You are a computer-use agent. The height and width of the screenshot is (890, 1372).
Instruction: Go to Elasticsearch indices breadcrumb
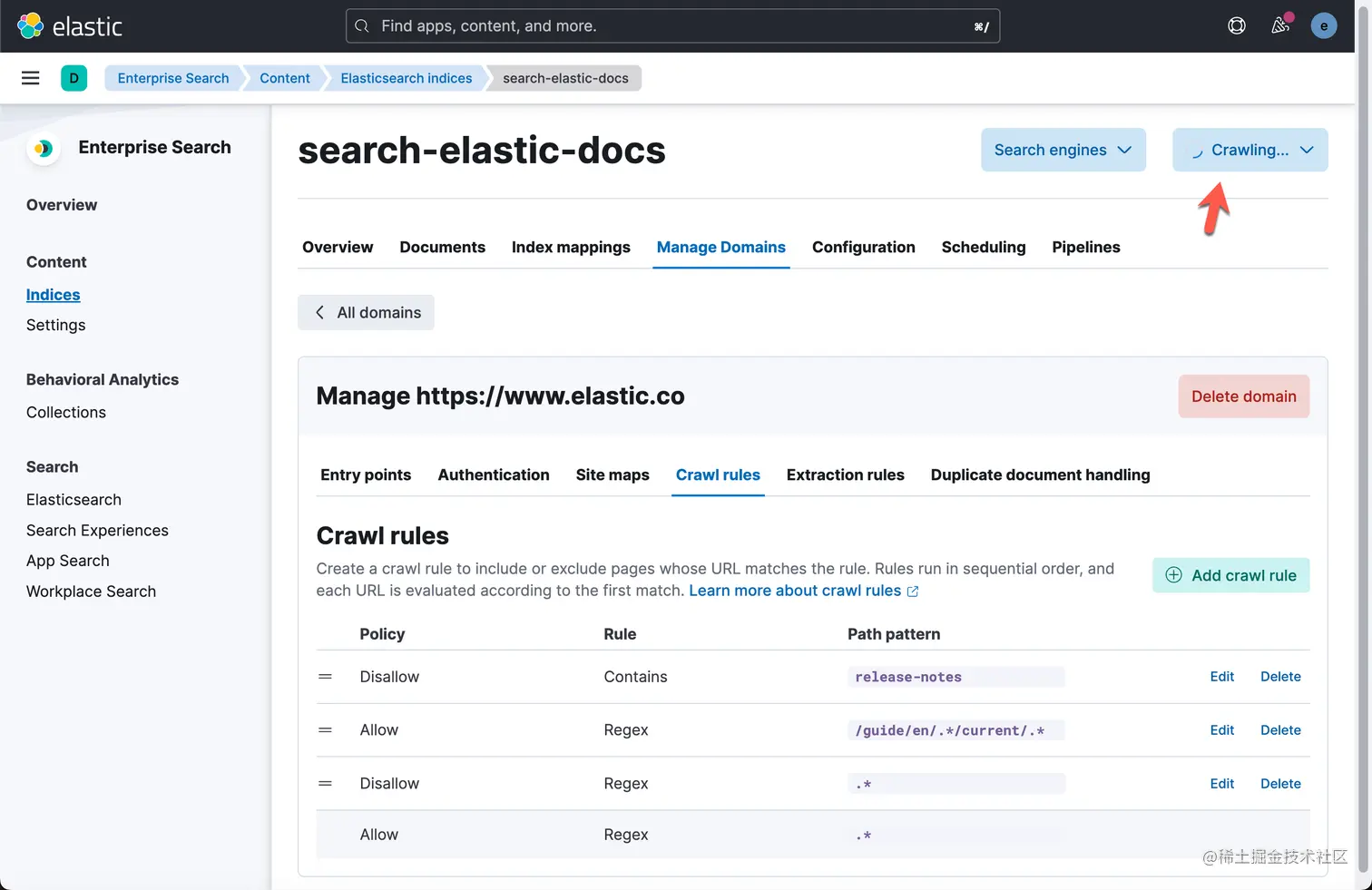[x=407, y=78]
